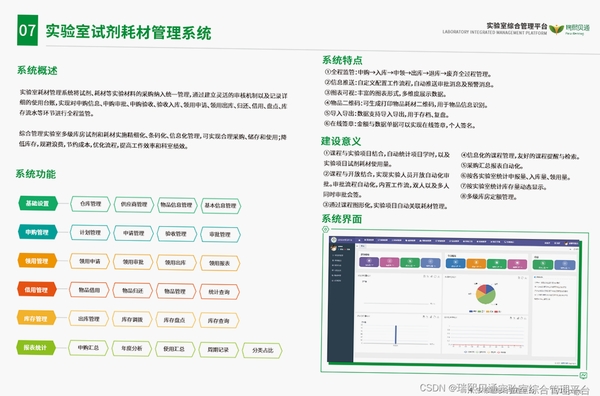Viewport: 600px width, 396px height.
Task: Click the yellow 库存管理 category tag
Action: 36,318
